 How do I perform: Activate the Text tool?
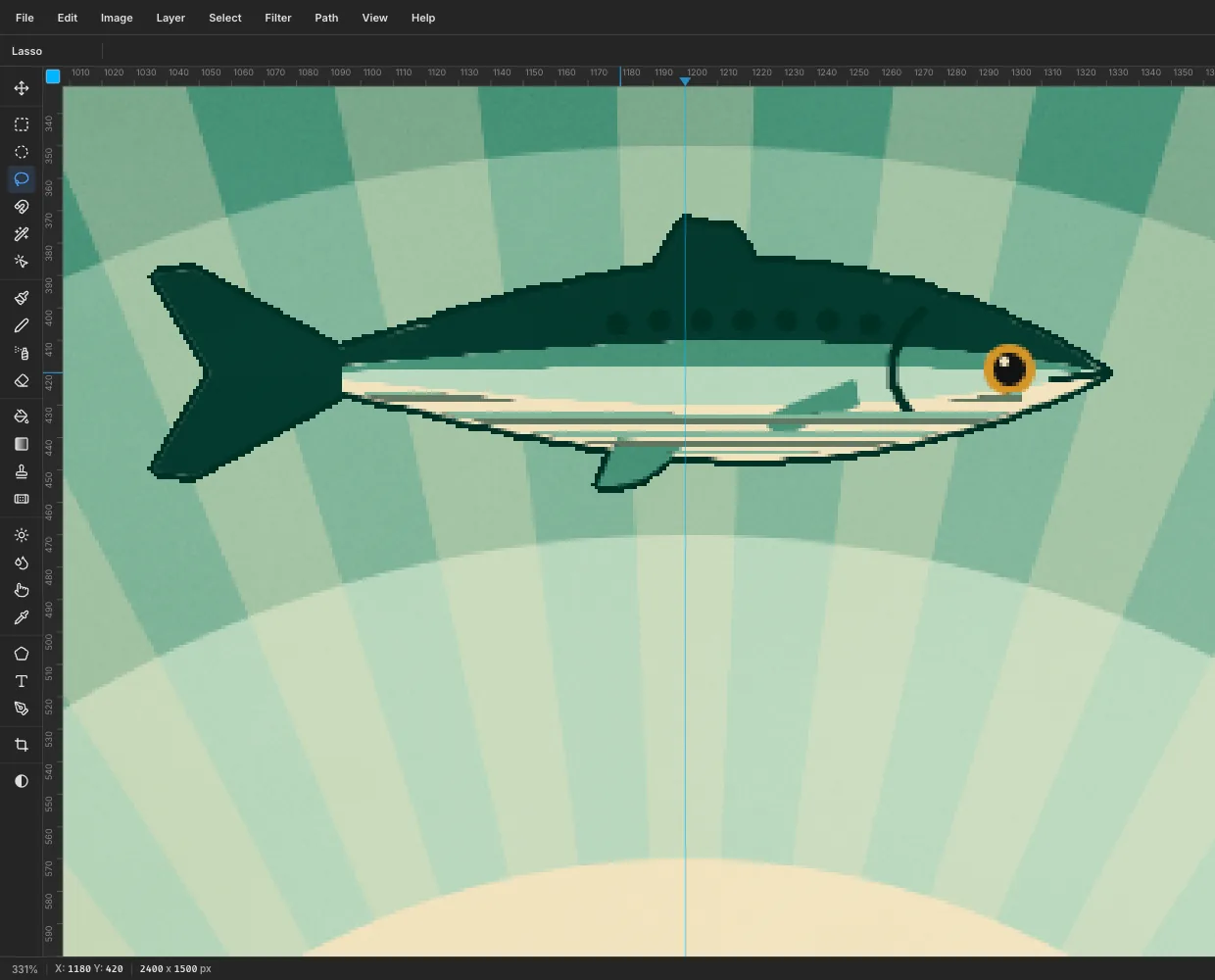click(x=22, y=681)
